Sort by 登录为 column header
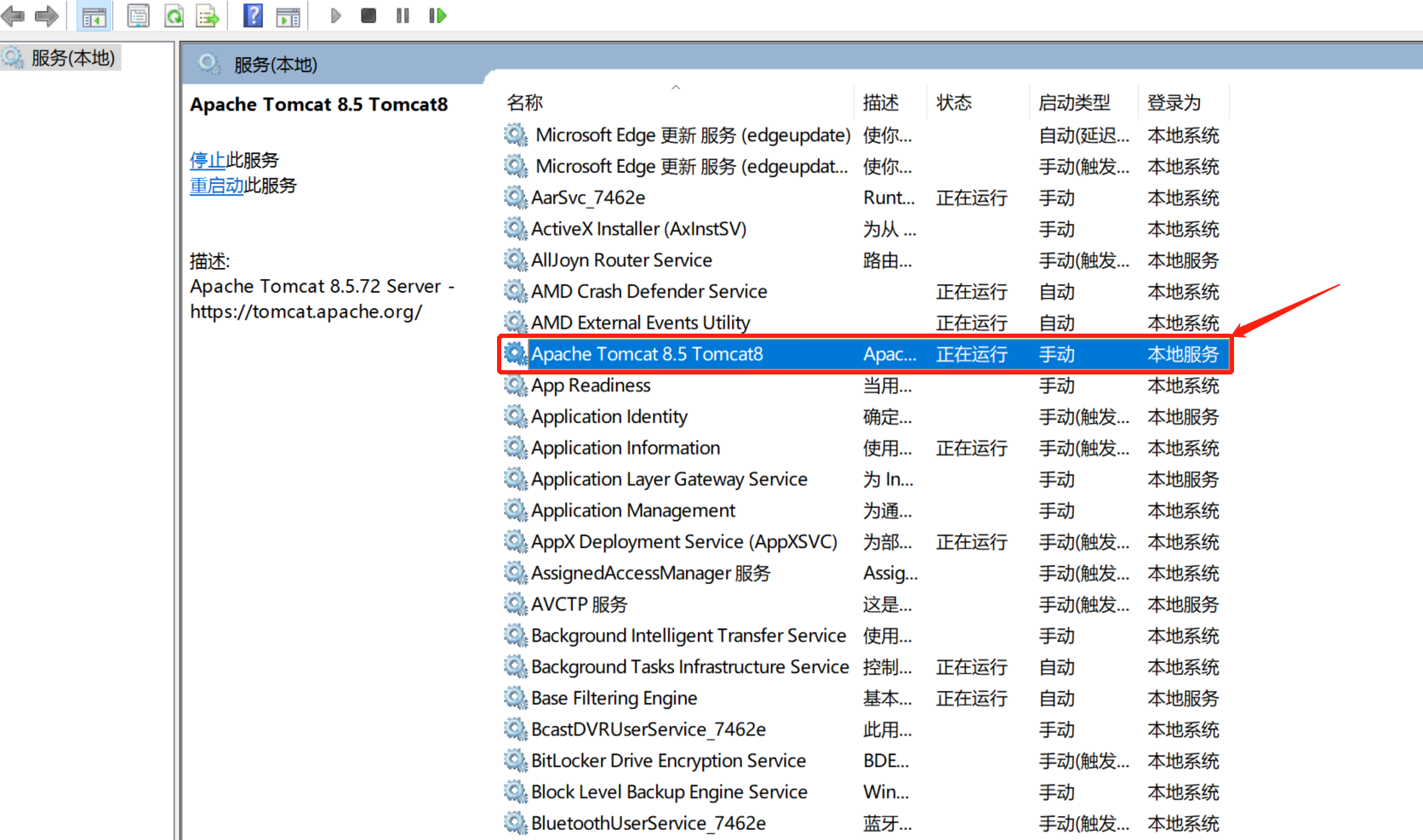This screenshot has height=840, width=1423. pyautogui.click(x=1174, y=103)
